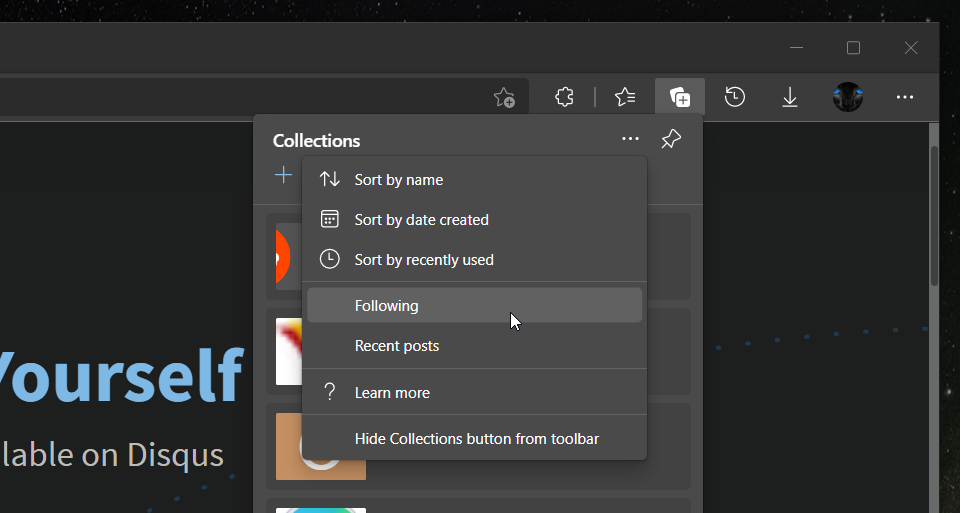Image resolution: width=960 pixels, height=513 pixels.
Task: Open the Favorites list icon
Action: (x=625, y=97)
